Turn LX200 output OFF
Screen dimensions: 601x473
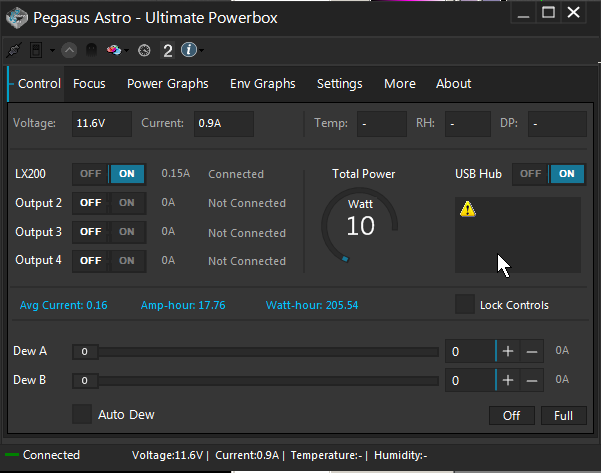click(x=91, y=174)
